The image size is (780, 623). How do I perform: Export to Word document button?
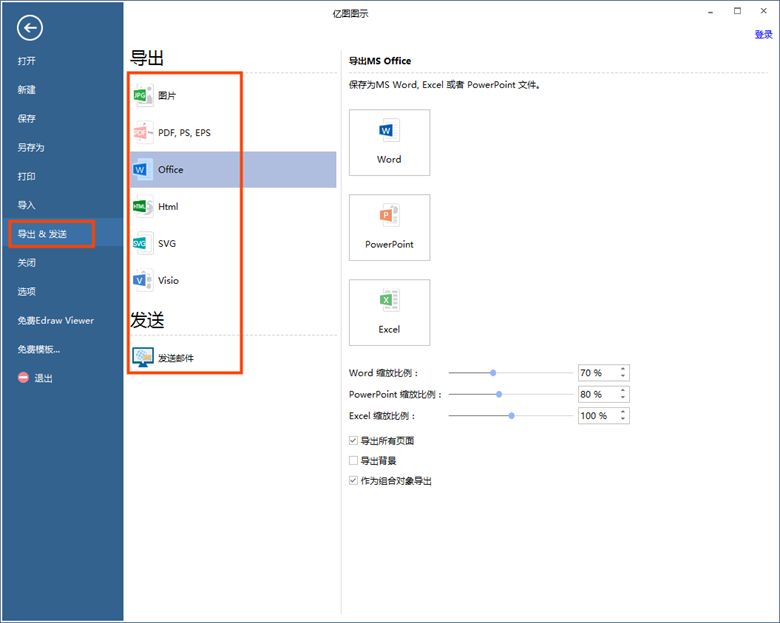[x=389, y=142]
